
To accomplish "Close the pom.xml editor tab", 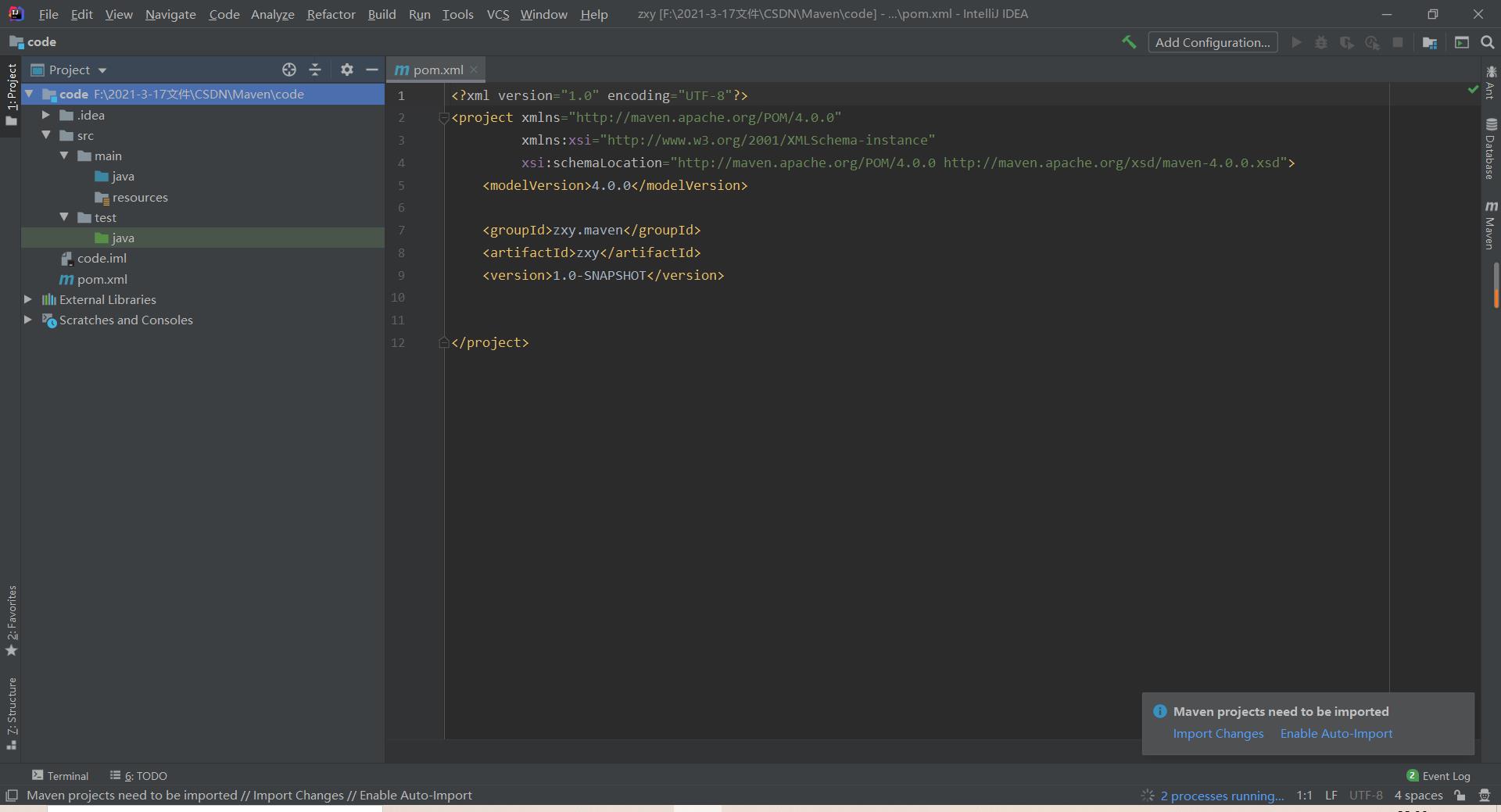I will (x=474, y=70).
